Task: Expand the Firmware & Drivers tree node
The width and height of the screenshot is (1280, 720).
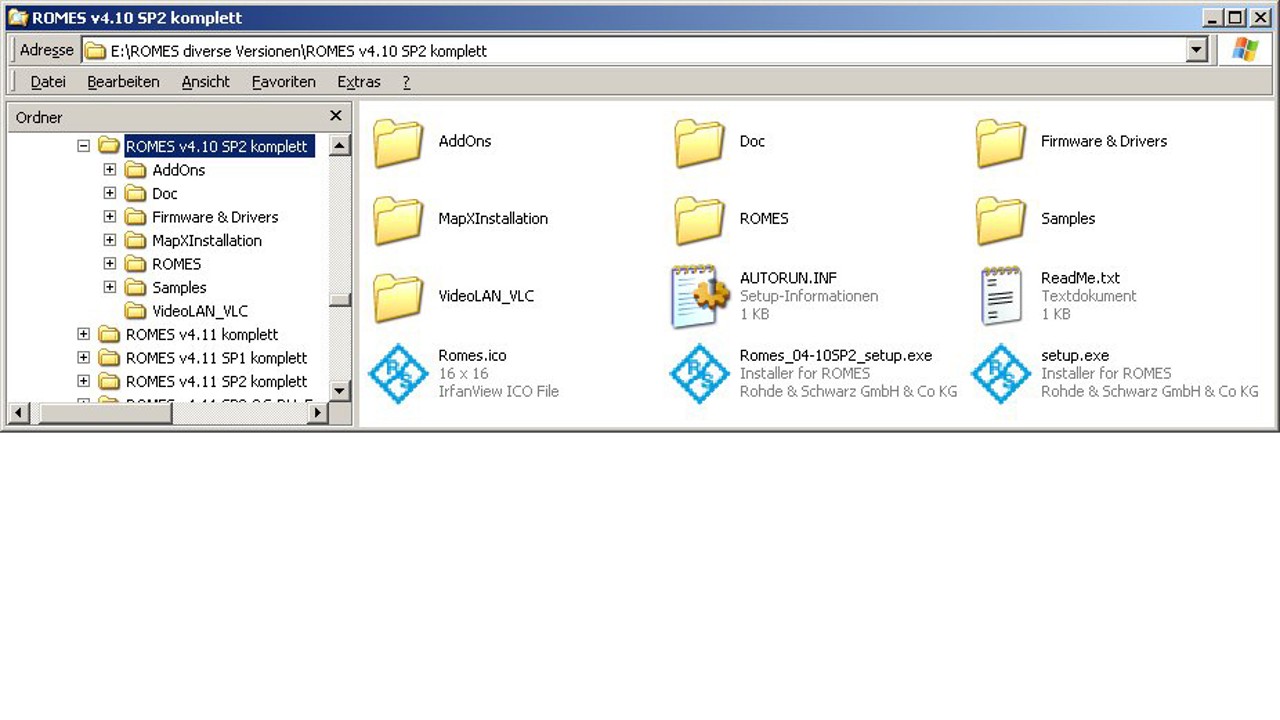Action: 110,217
